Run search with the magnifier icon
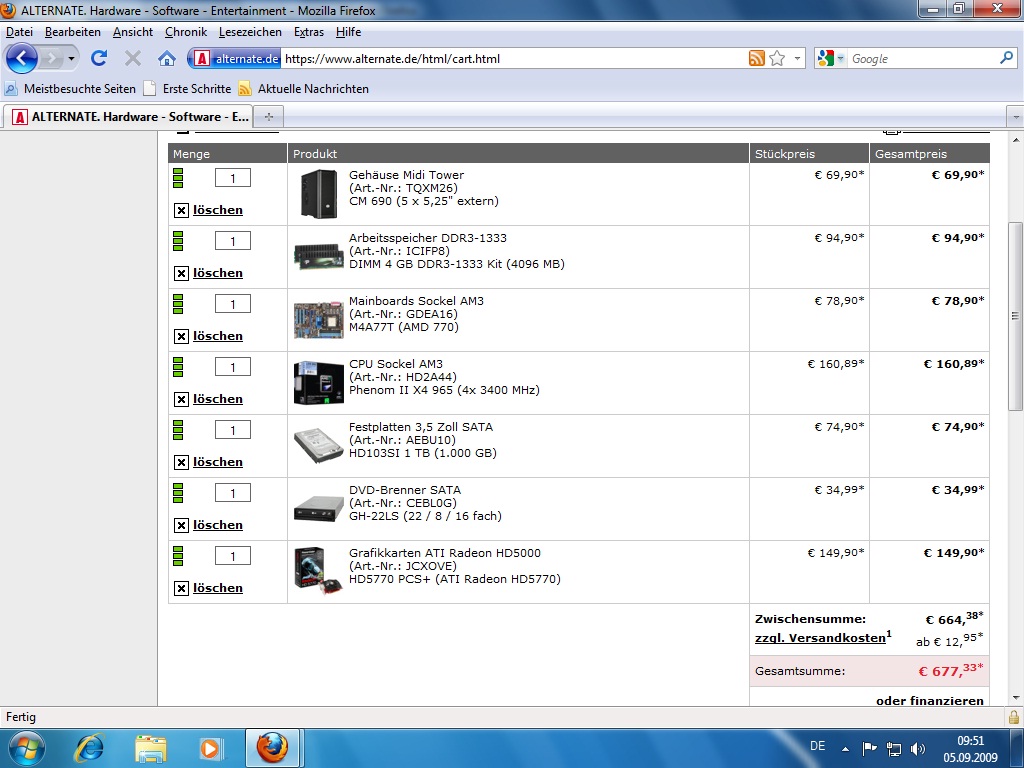 coord(1006,58)
